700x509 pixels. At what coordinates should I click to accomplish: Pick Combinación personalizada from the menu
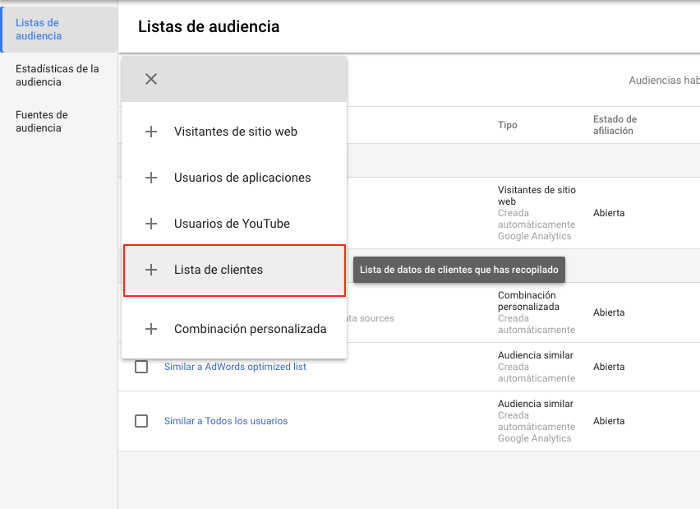coord(250,329)
